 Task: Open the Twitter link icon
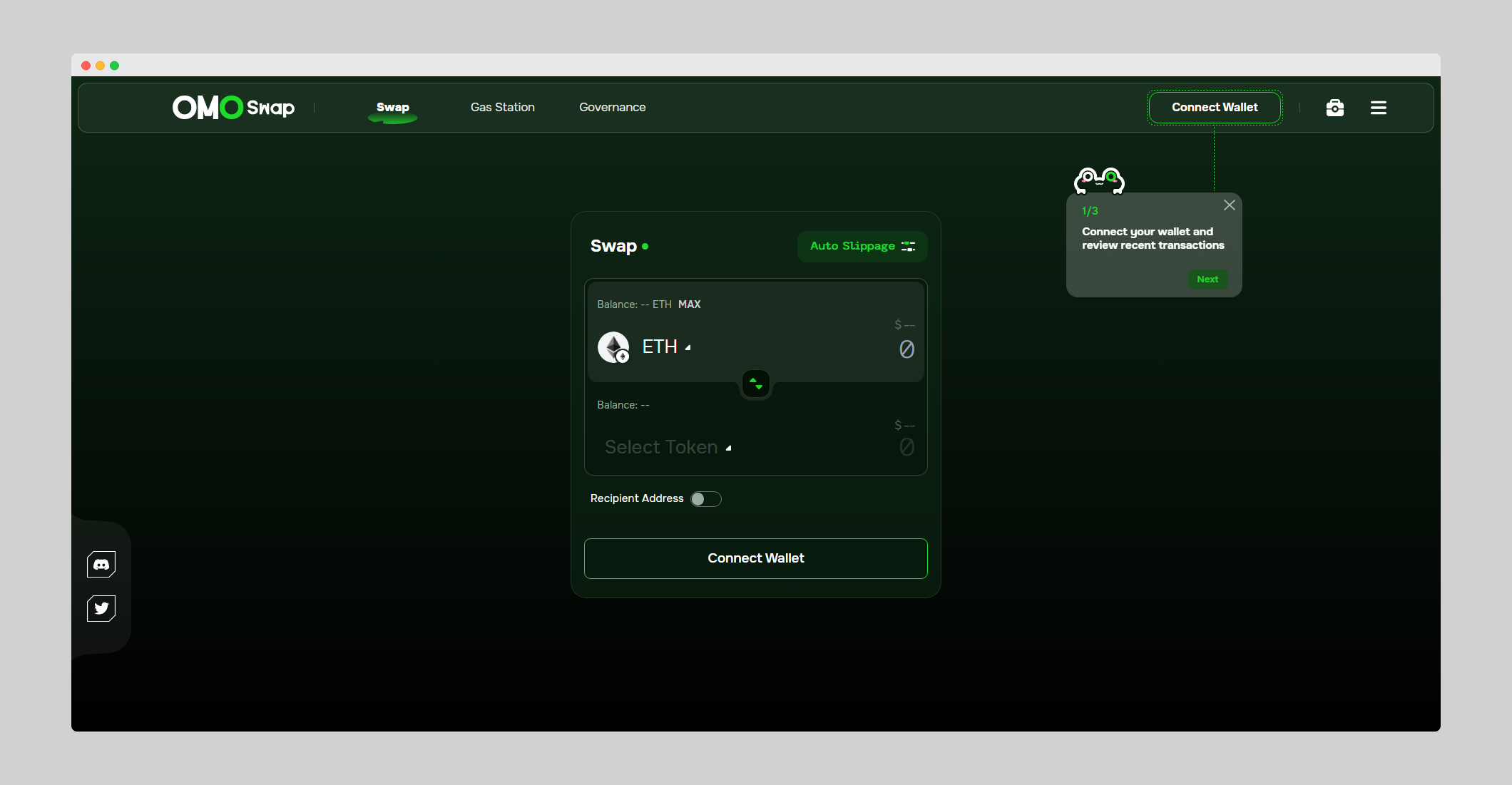(101, 608)
